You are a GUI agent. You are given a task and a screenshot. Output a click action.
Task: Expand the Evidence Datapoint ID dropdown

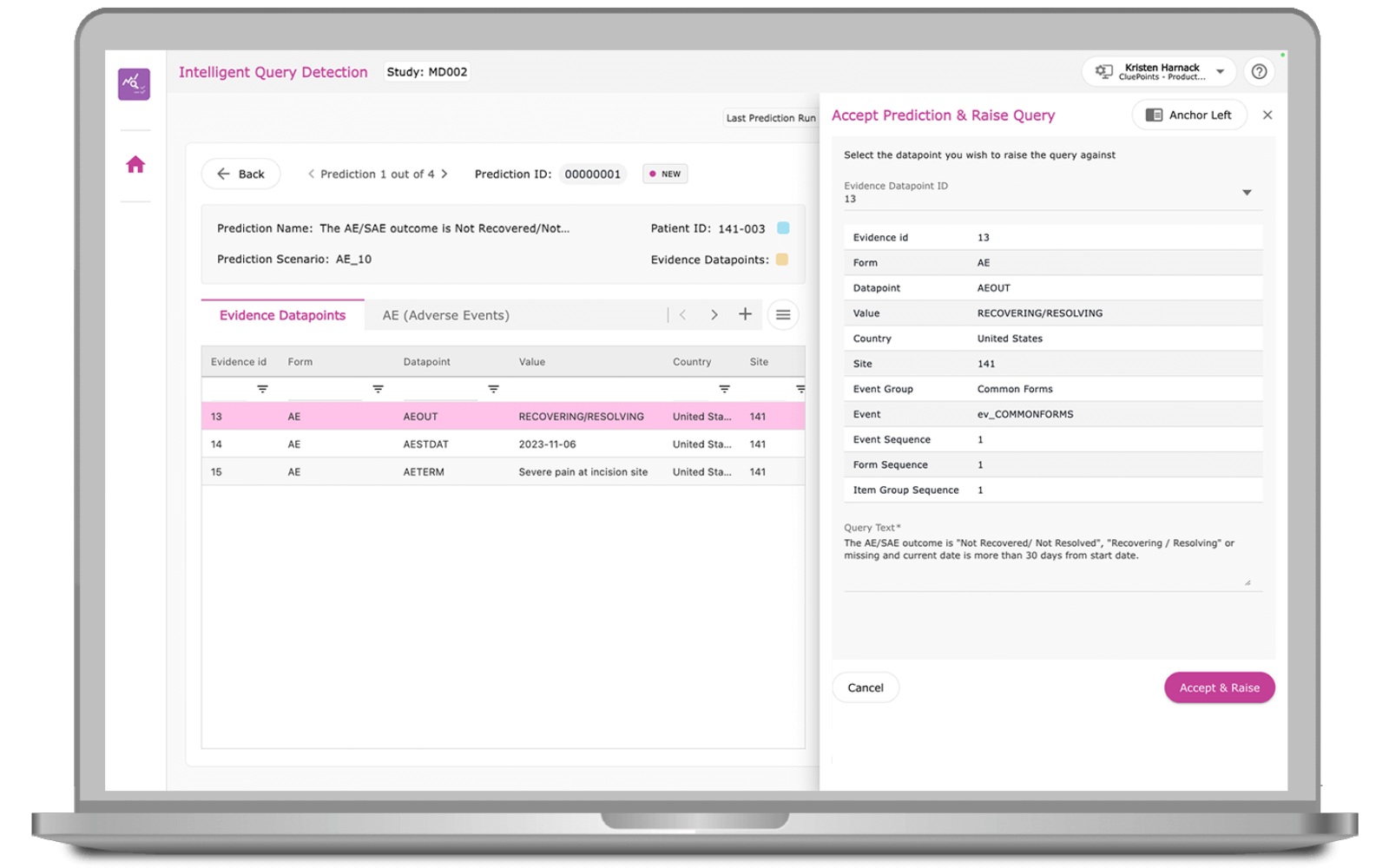point(1247,193)
